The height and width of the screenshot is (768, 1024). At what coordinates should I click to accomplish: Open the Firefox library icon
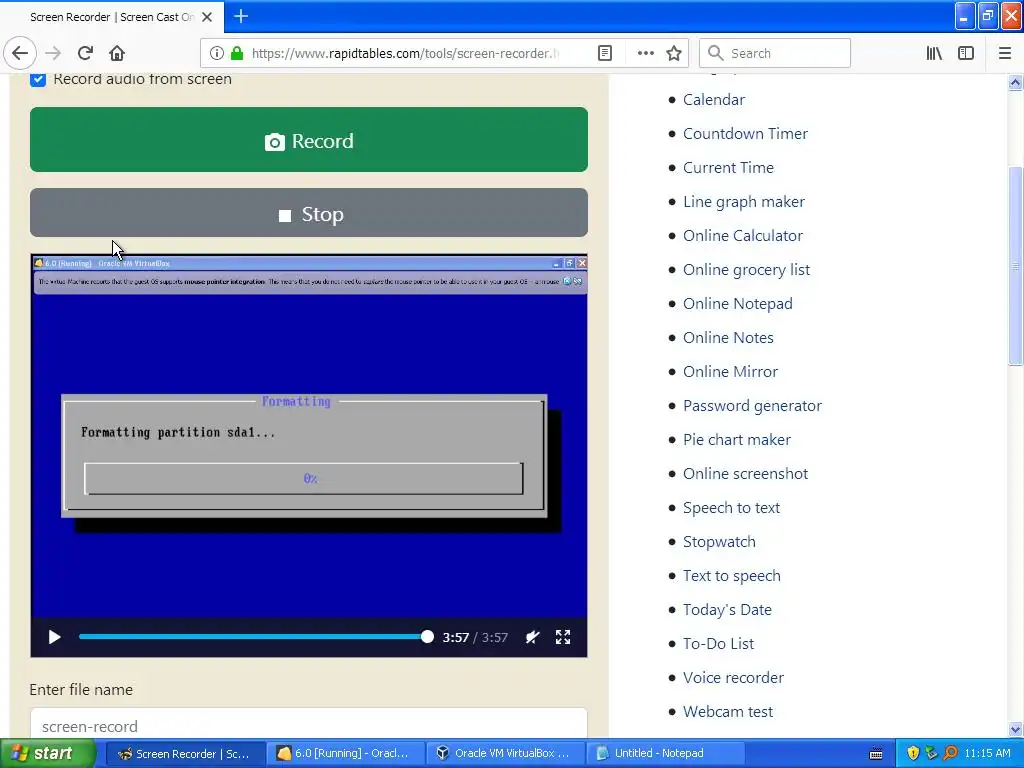pyautogui.click(x=934, y=53)
